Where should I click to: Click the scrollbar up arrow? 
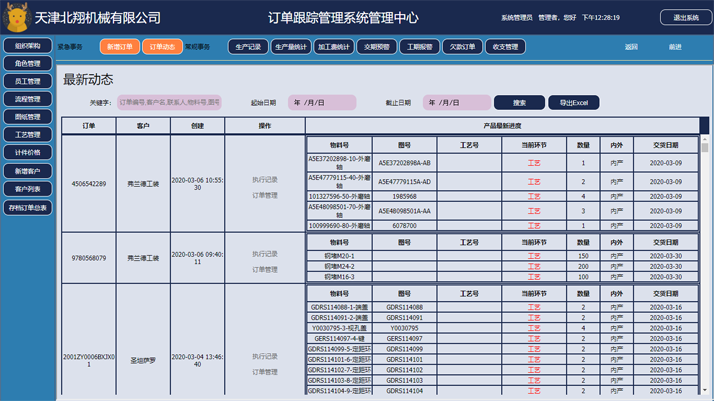(705, 139)
